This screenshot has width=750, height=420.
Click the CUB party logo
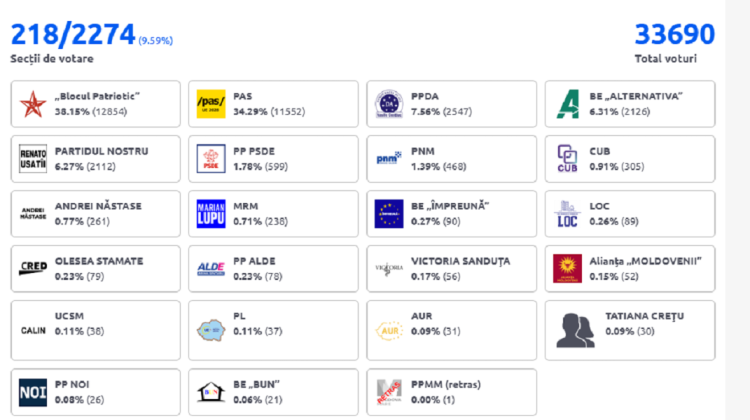click(x=567, y=158)
